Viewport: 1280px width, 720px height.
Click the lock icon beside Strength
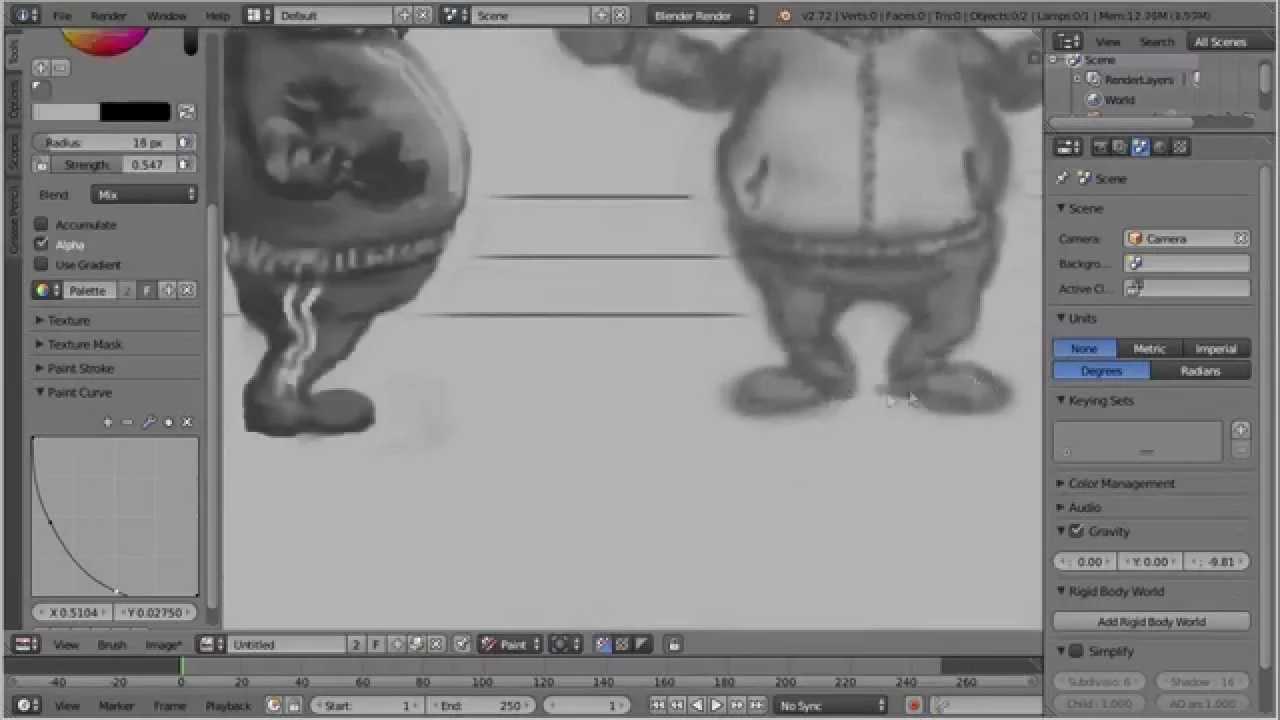42,165
